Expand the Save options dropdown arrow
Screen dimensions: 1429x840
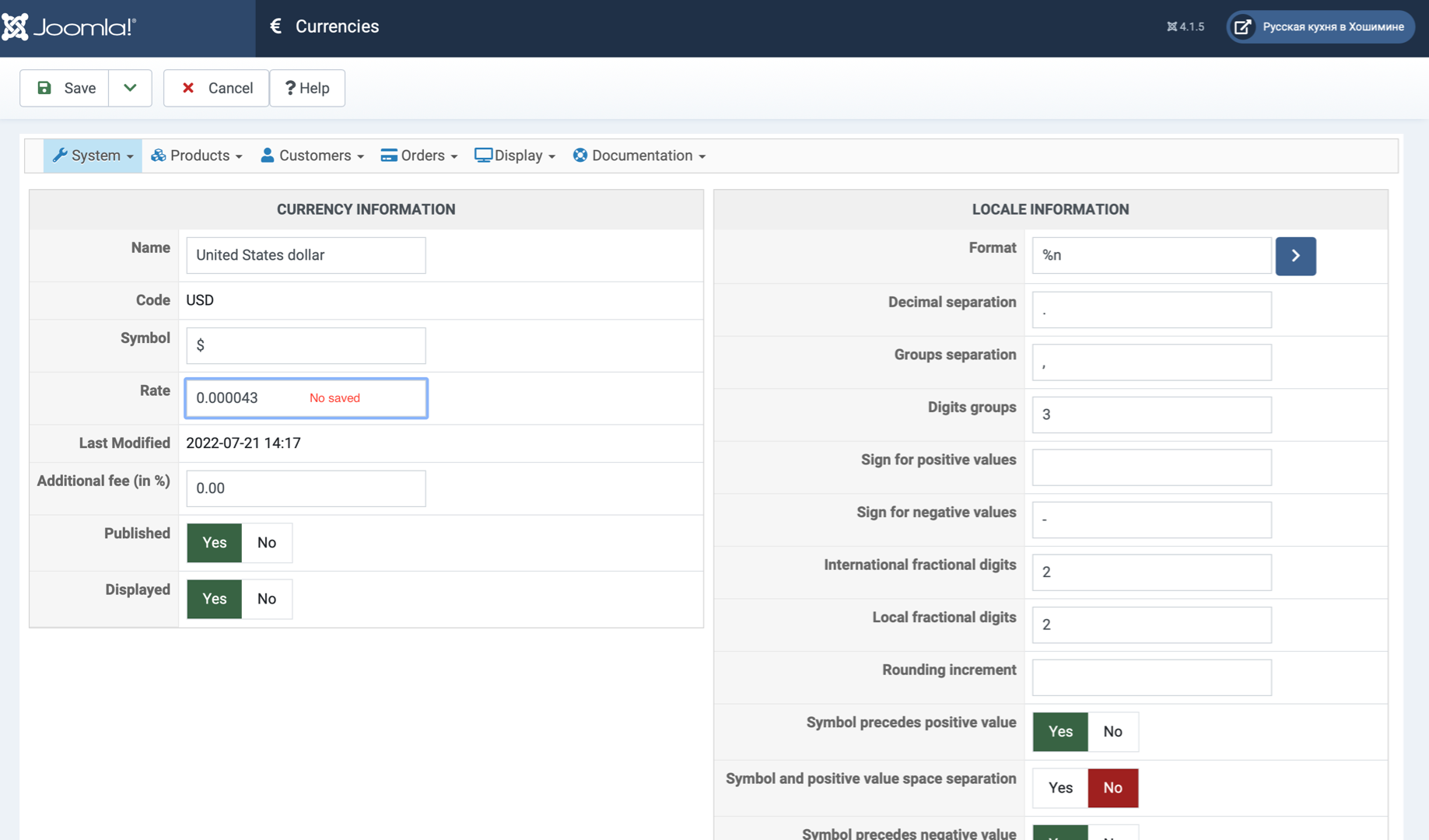pos(130,88)
